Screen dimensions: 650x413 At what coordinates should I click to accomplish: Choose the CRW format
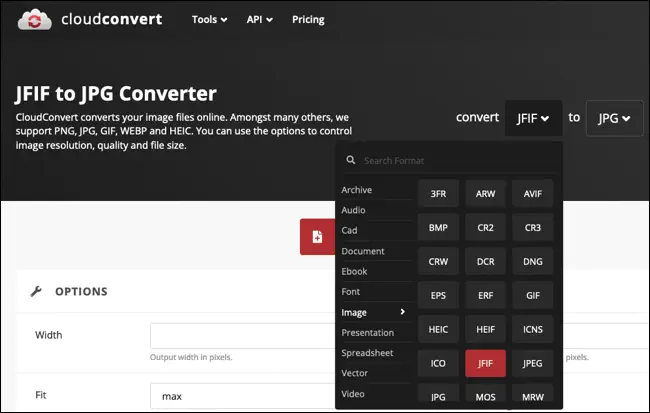438,262
